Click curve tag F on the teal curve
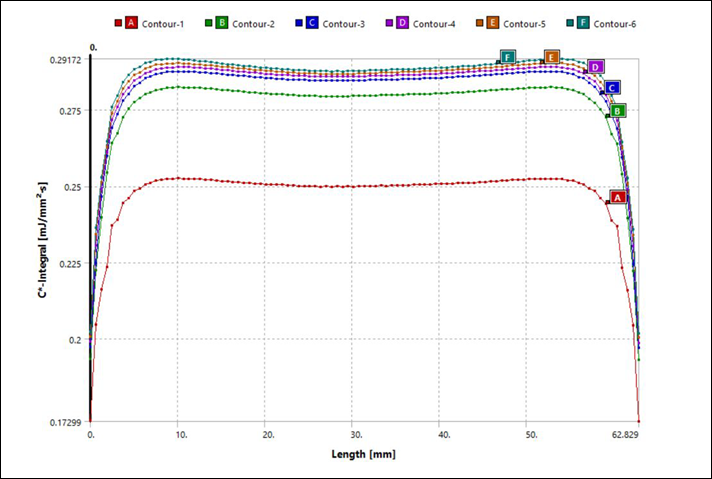Screen dimensions: 712x479 (x=508, y=57)
